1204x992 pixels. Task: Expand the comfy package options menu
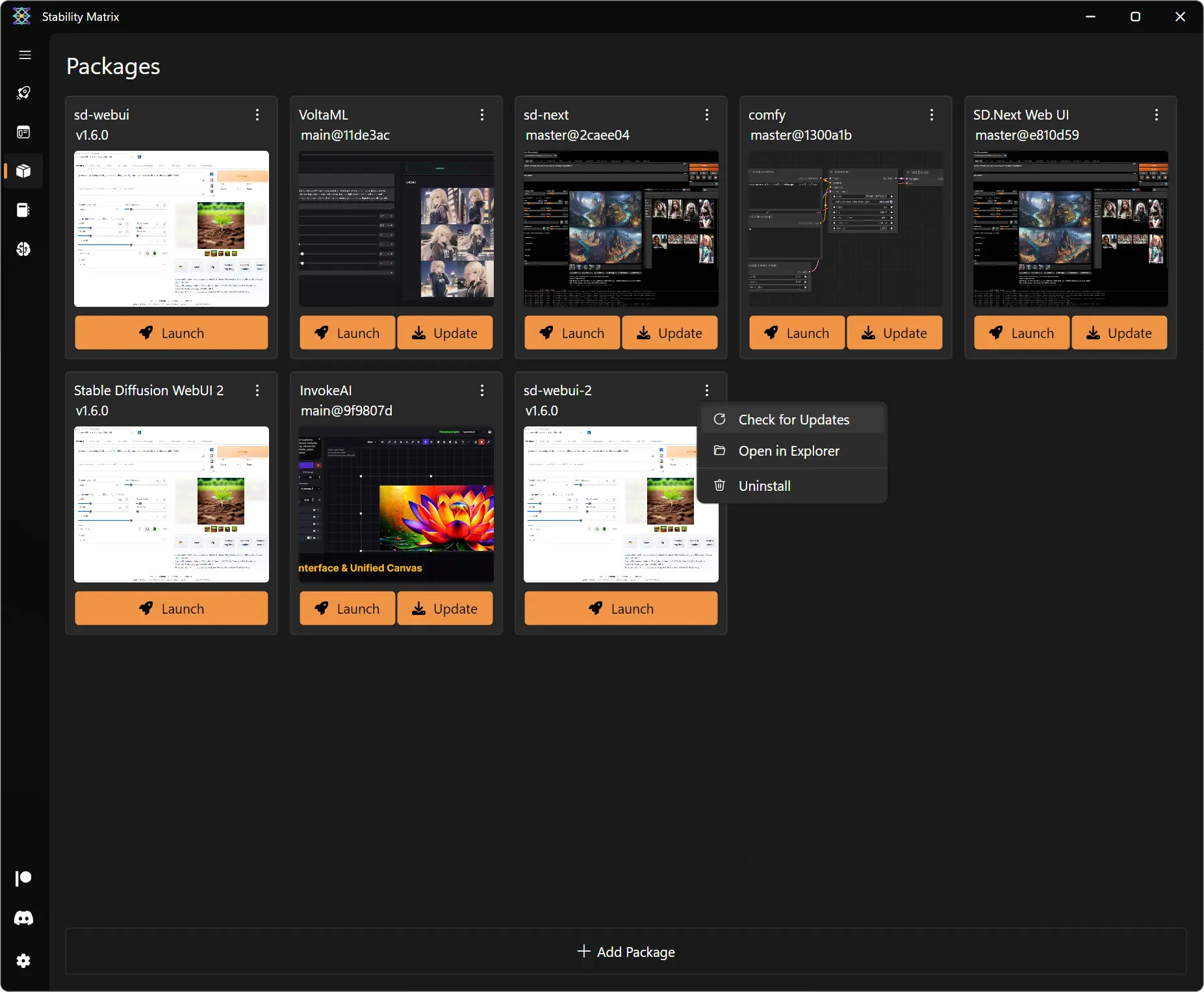click(932, 115)
